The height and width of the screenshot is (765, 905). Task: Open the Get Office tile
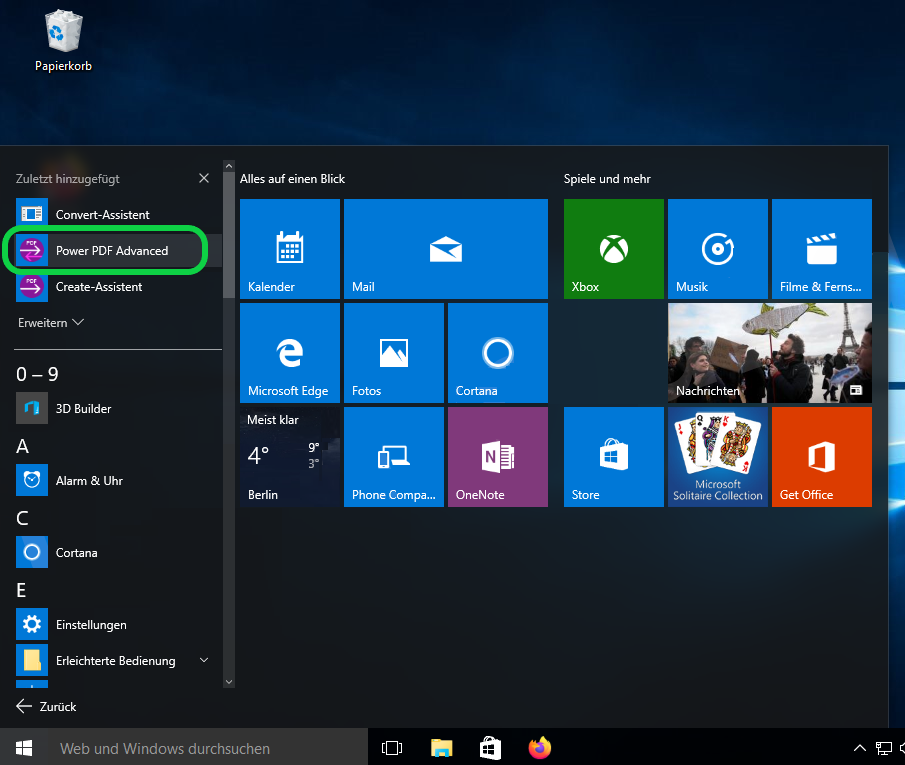point(821,457)
